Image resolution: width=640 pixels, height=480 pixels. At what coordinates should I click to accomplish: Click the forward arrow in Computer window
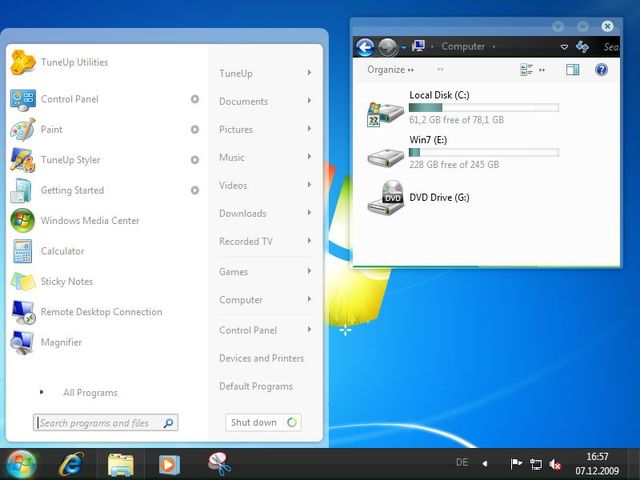pyautogui.click(x=387, y=47)
